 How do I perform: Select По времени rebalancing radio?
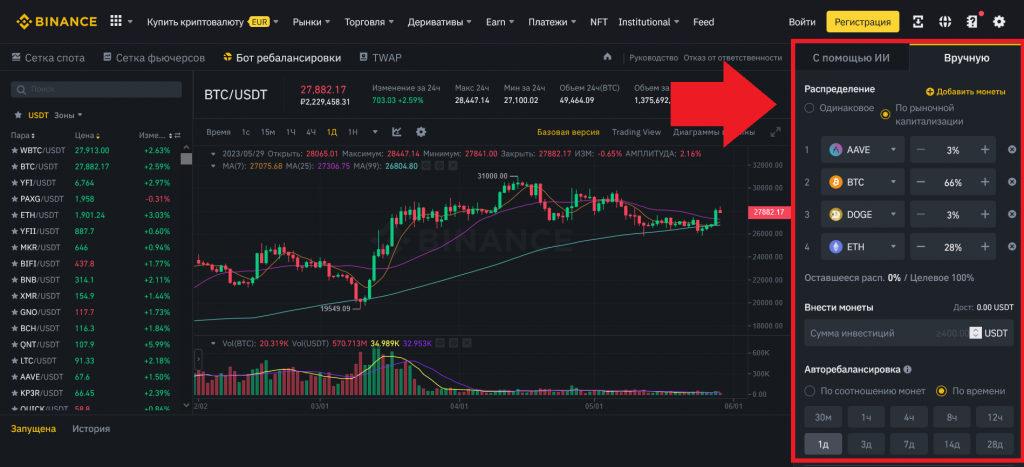[x=941, y=391]
